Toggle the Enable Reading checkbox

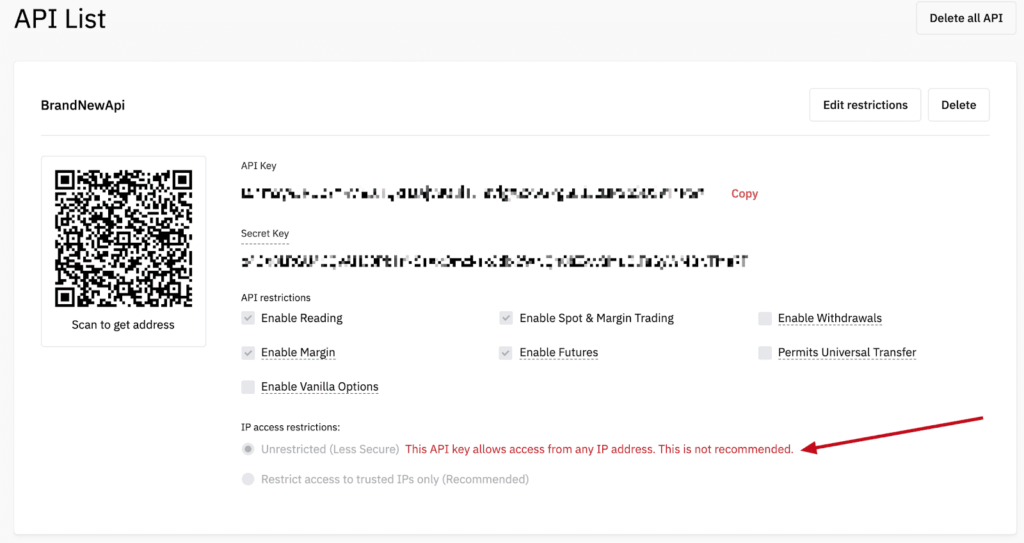point(248,318)
